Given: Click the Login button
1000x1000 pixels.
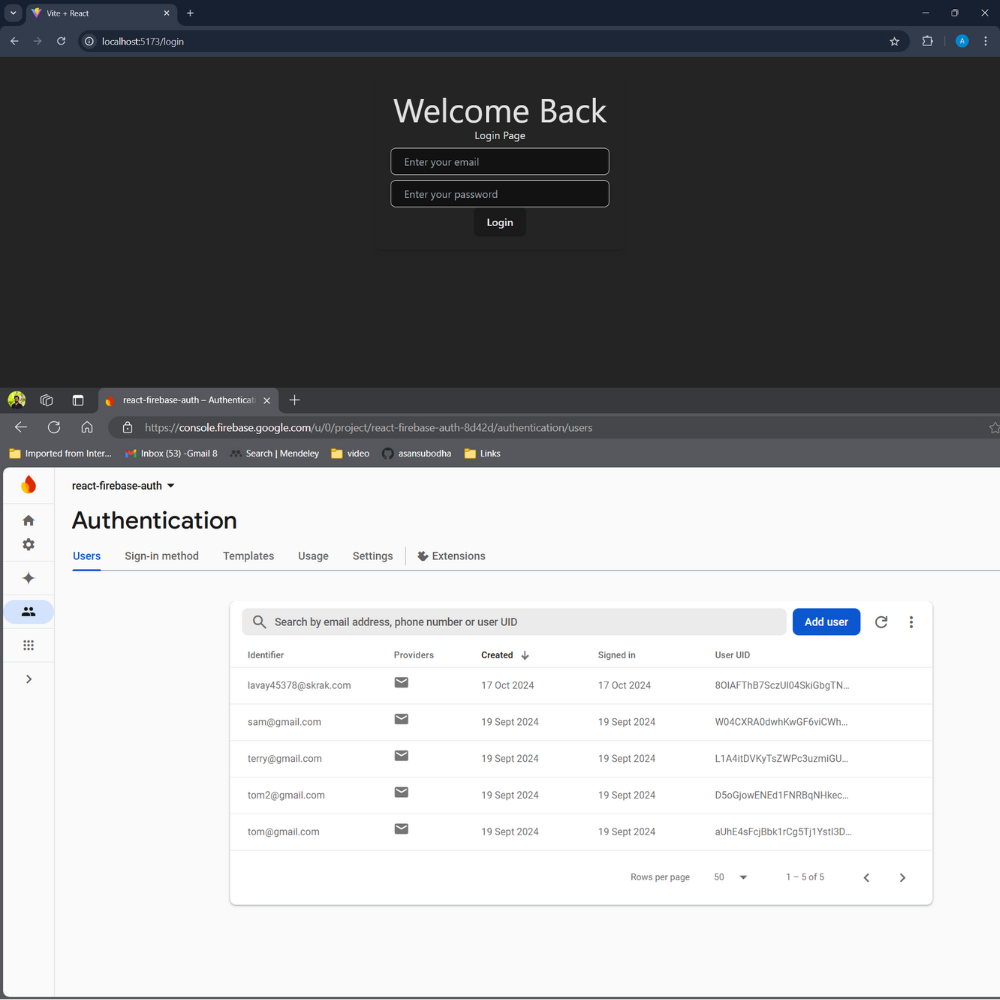Looking at the screenshot, I should [x=499, y=222].
